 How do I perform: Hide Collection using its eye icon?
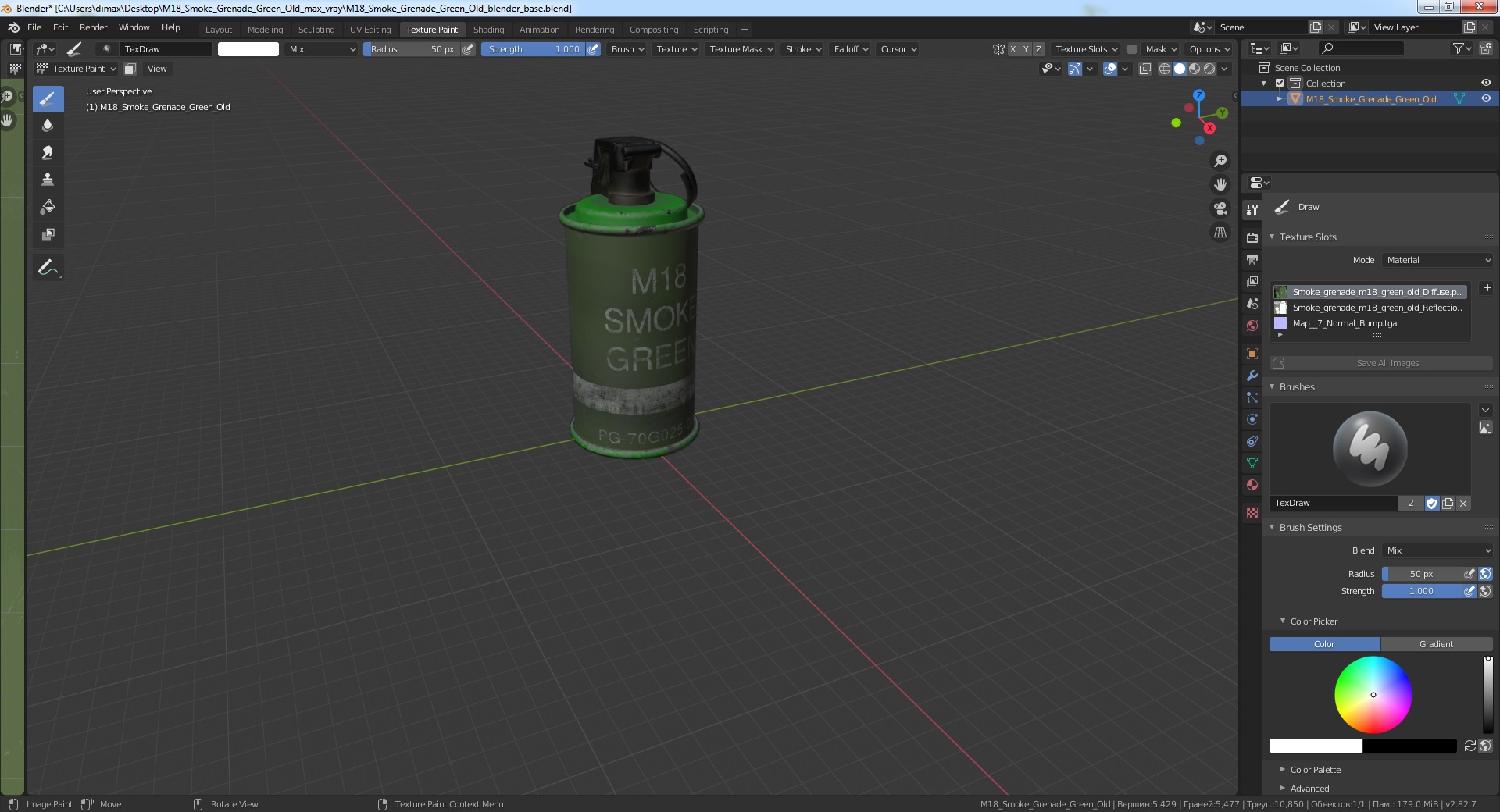point(1485,84)
